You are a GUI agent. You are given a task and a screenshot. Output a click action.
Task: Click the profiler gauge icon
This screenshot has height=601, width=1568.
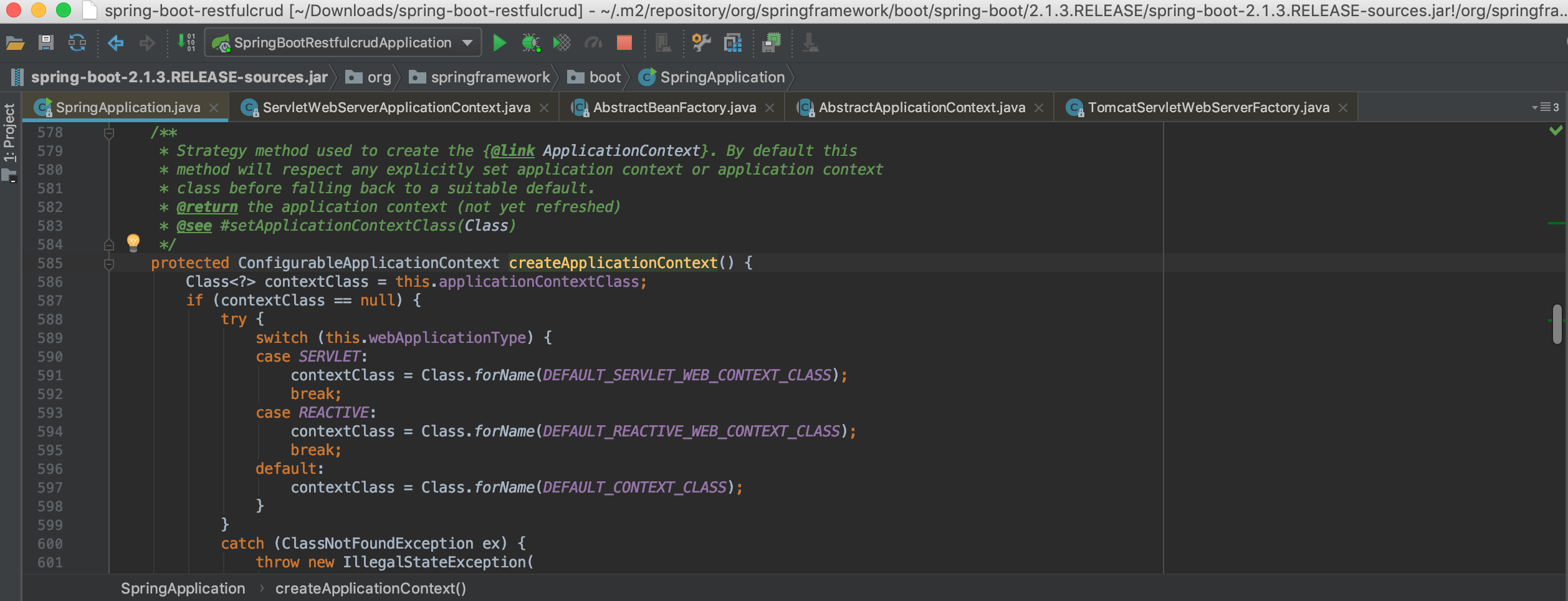[x=593, y=43]
